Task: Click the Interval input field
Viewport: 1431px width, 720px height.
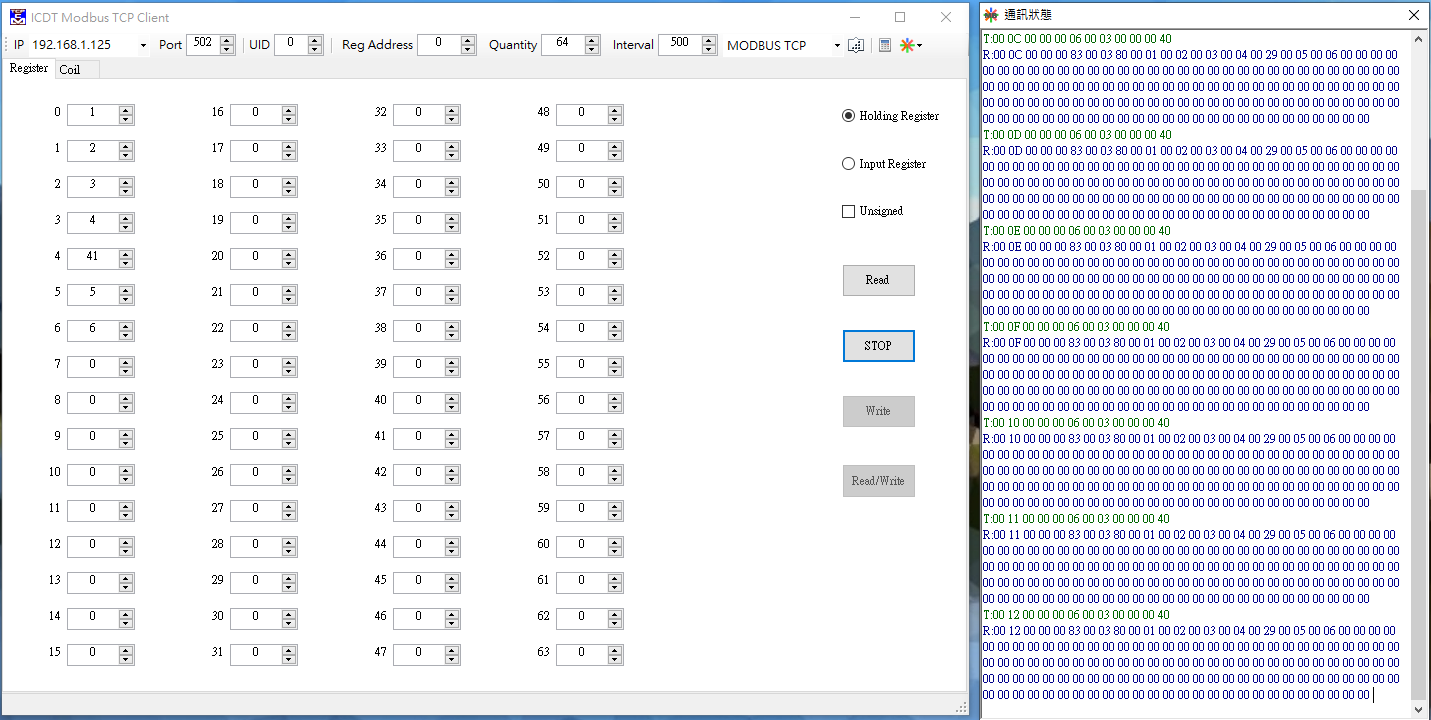Action: click(680, 44)
